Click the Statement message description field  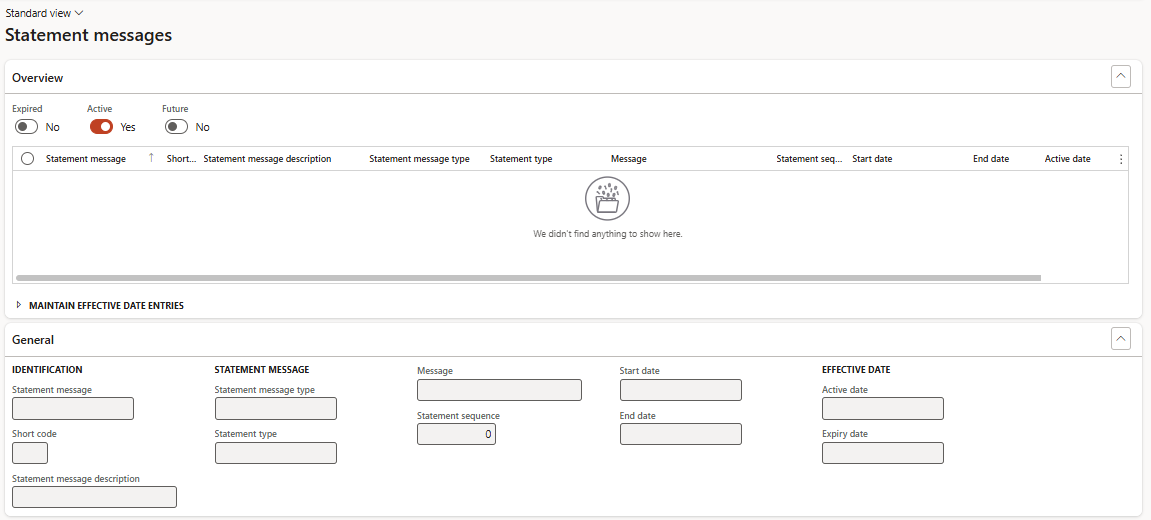(x=95, y=496)
